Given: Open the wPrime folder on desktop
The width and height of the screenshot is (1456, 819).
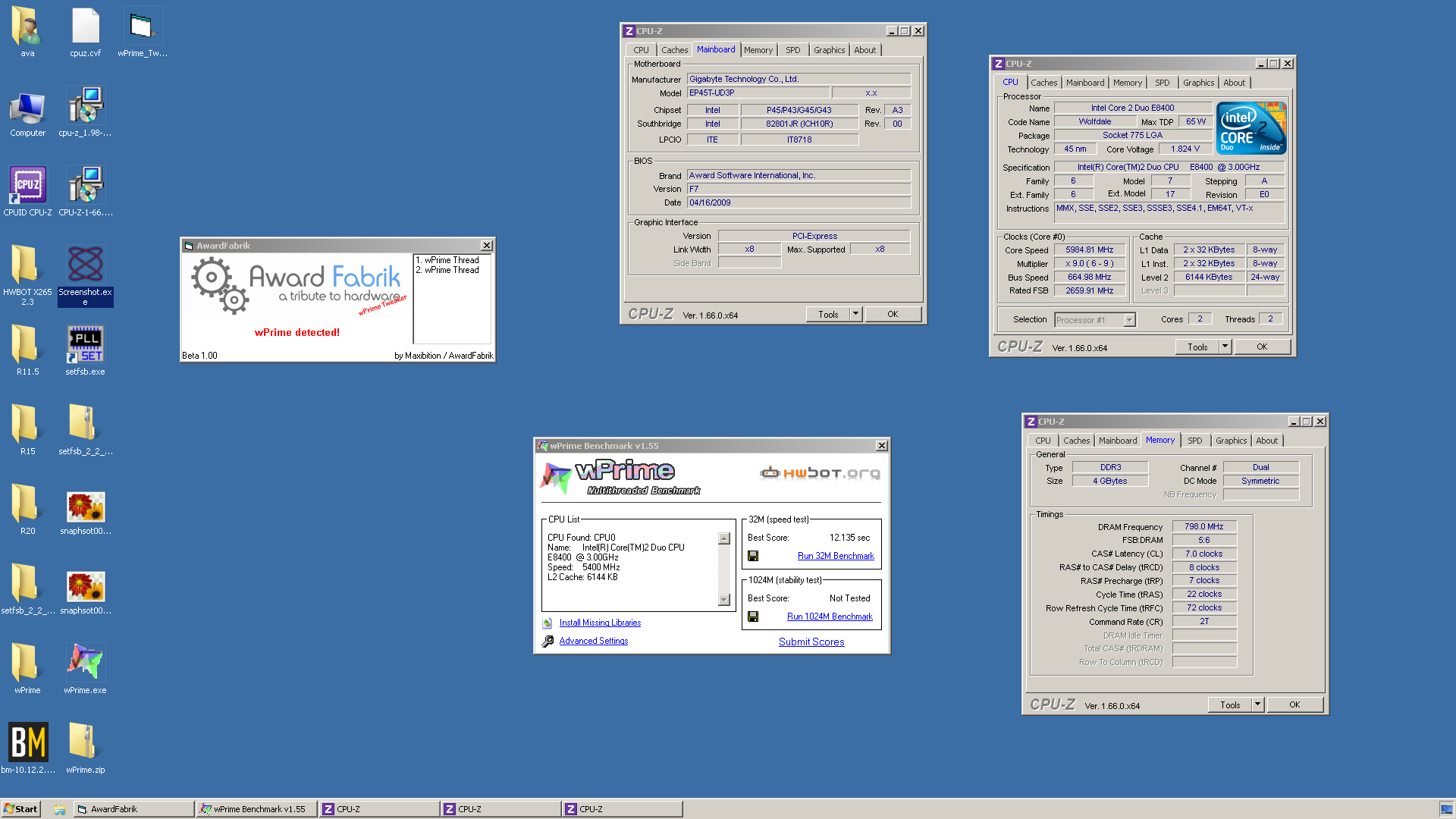Looking at the screenshot, I should point(27,669).
